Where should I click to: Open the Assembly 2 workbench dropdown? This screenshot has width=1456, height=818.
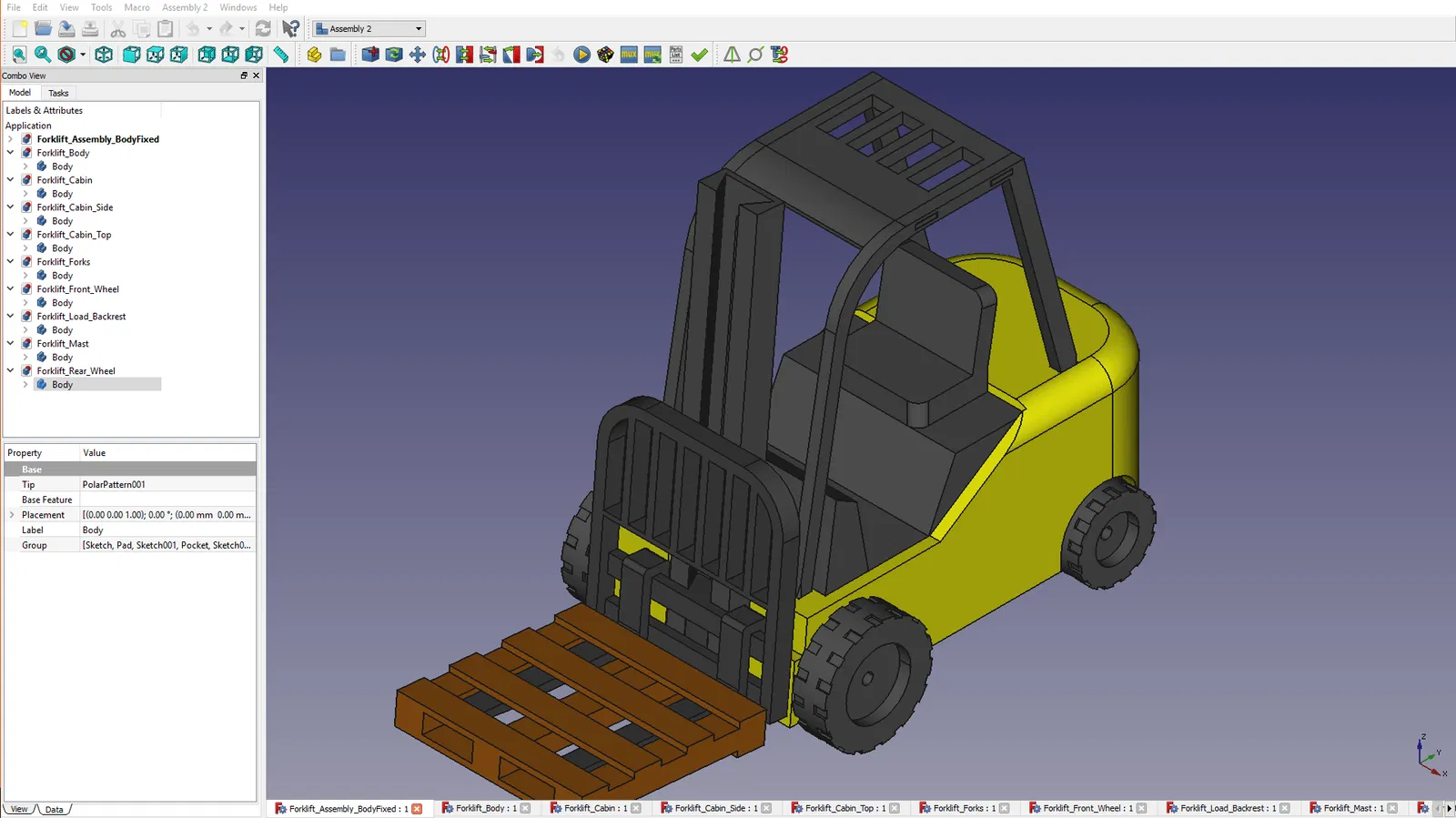tap(369, 29)
